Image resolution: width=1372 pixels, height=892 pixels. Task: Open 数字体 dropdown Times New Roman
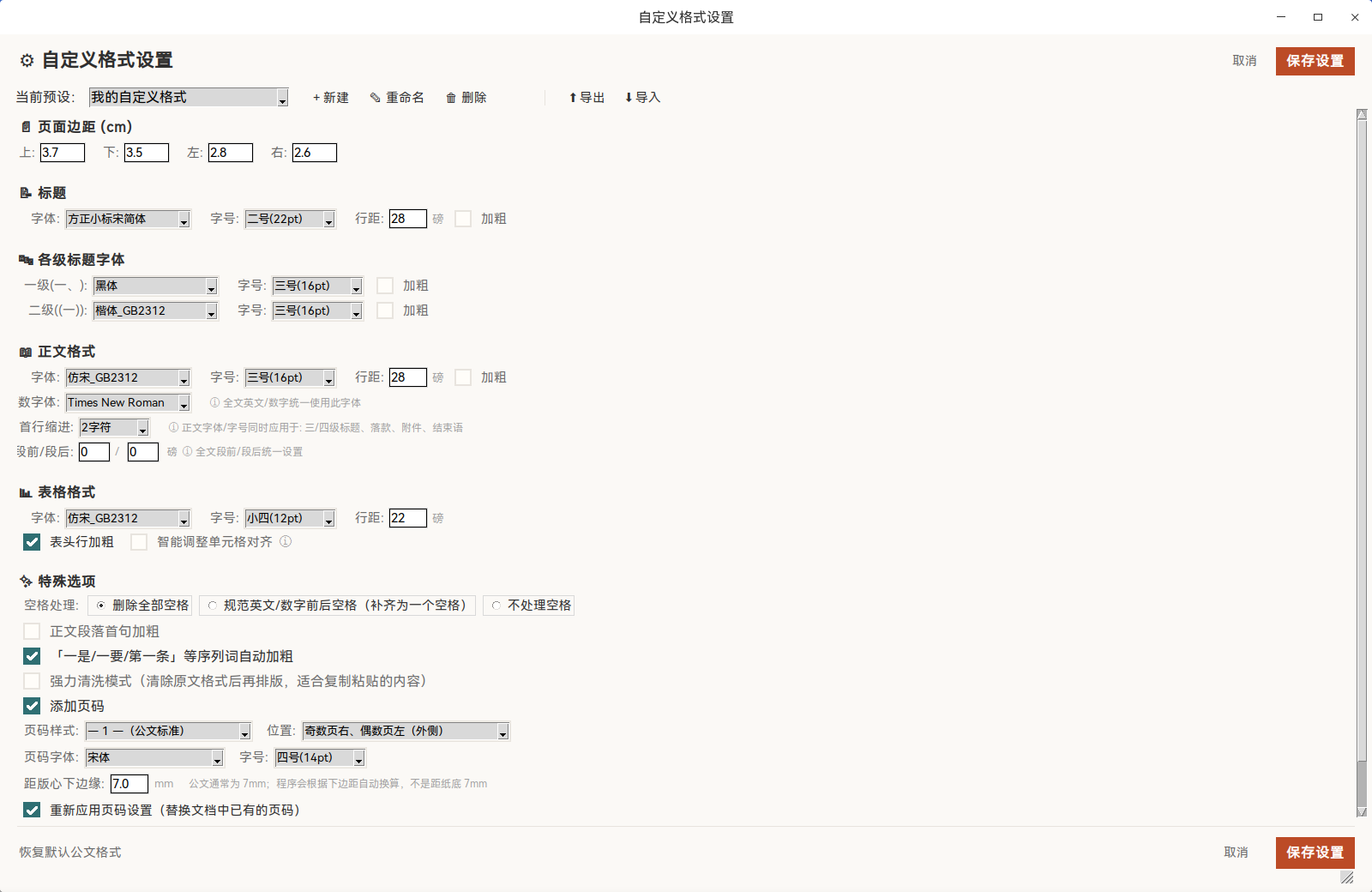128,402
